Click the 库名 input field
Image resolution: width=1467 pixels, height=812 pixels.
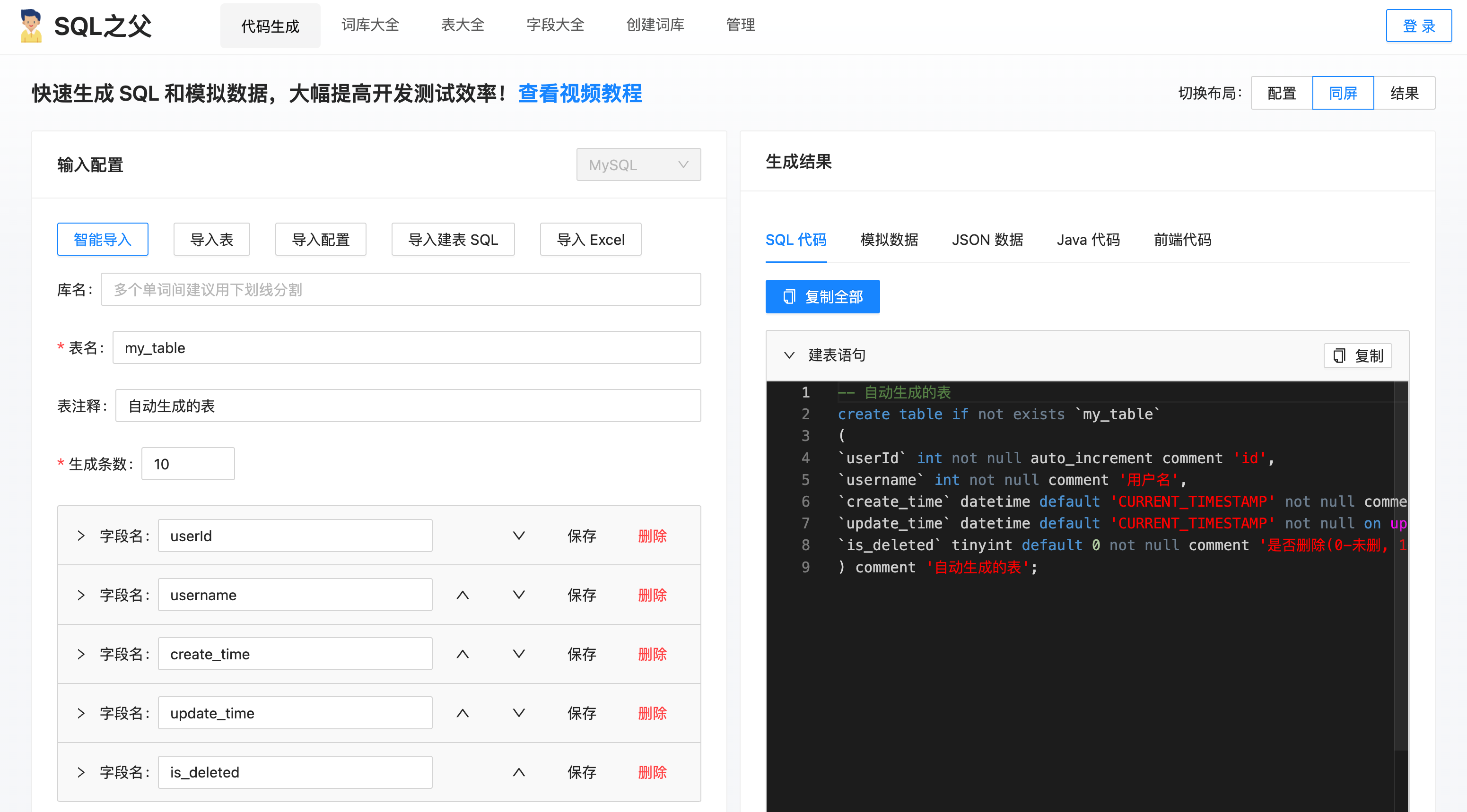(x=401, y=290)
